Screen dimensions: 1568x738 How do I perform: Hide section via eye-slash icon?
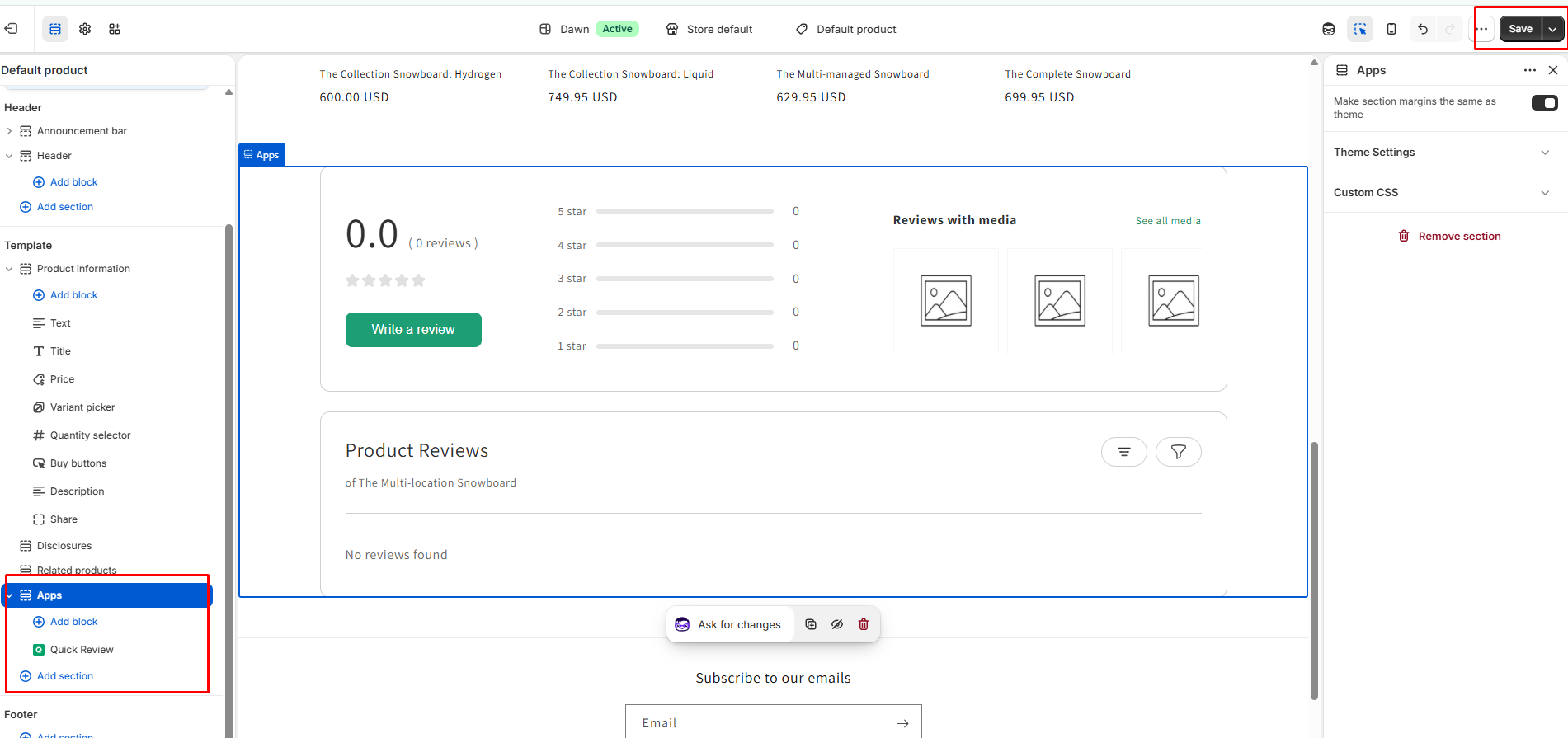click(x=837, y=624)
